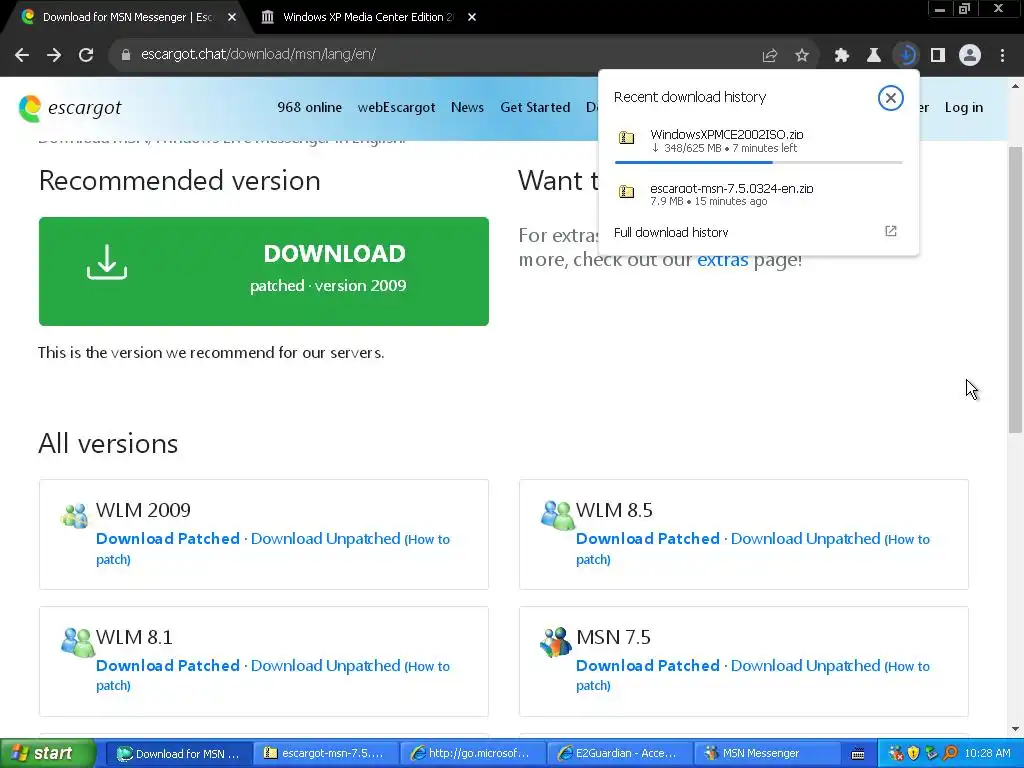Open the Extensions puzzle icon
Screen dimensions: 1024x768
point(842,56)
